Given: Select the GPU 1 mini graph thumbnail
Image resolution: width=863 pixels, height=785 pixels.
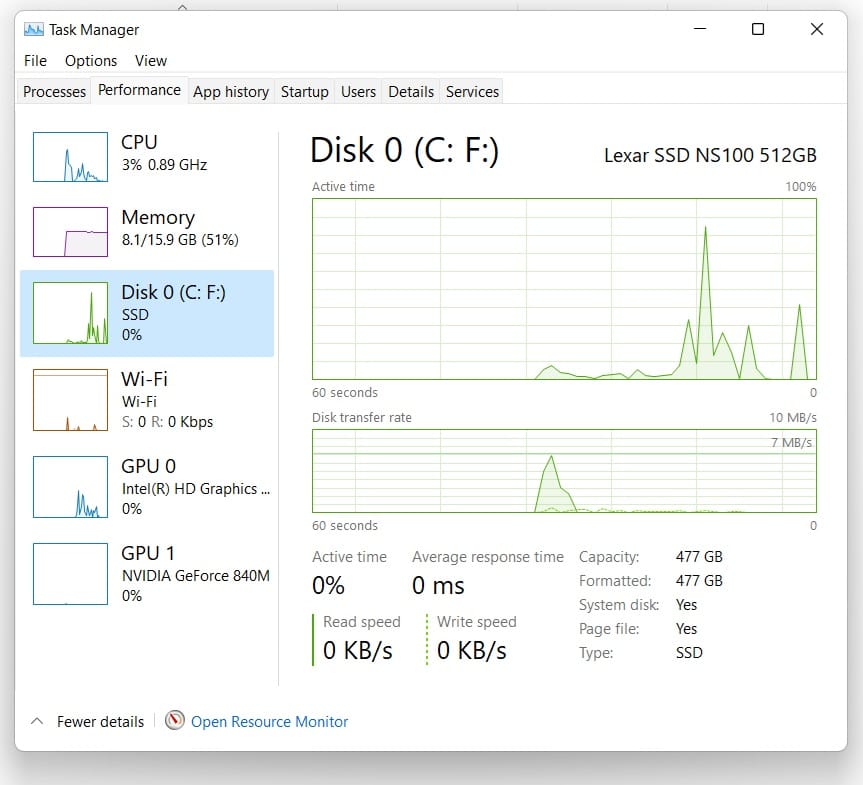Looking at the screenshot, I should [x=70, y=574].
